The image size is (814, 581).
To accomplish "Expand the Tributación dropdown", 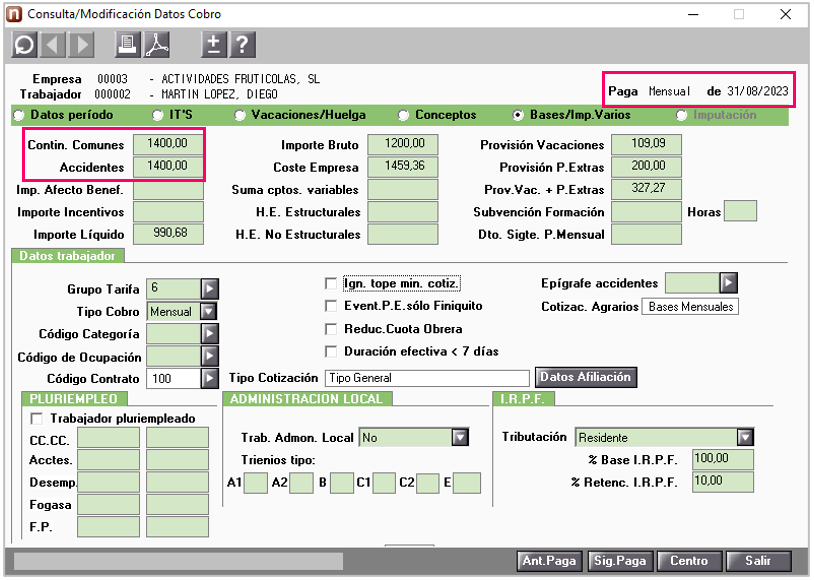I will click(744, 438).
